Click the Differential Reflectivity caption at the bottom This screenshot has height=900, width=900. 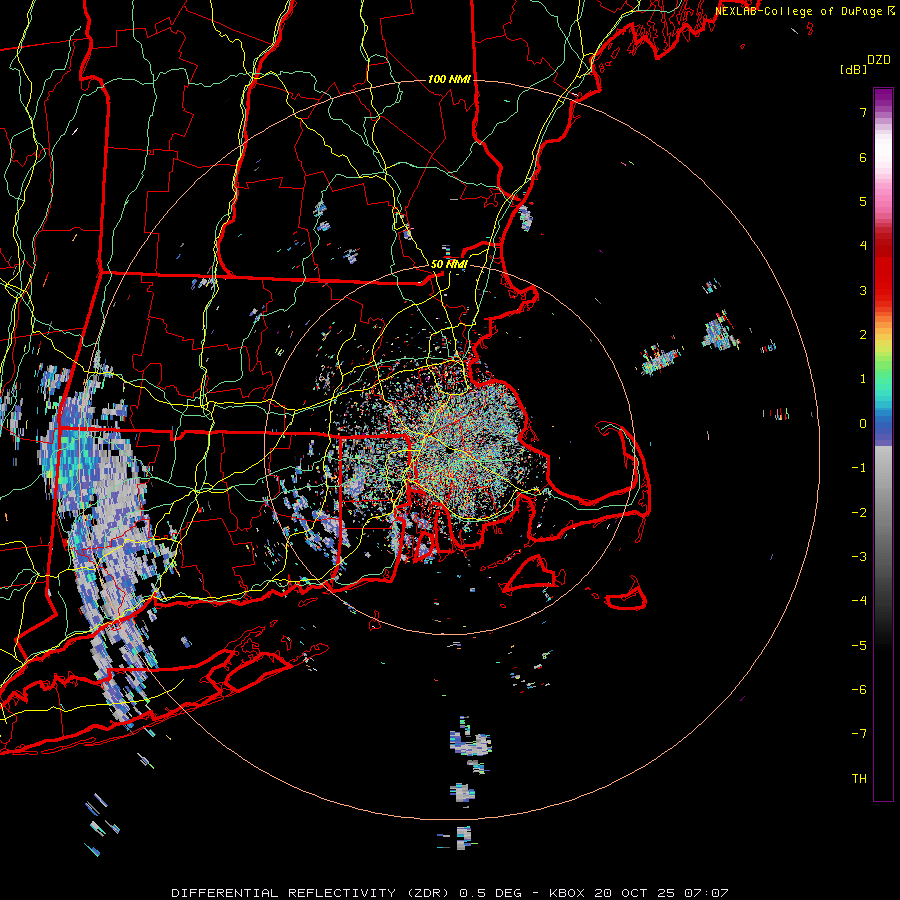pos(450,893)
